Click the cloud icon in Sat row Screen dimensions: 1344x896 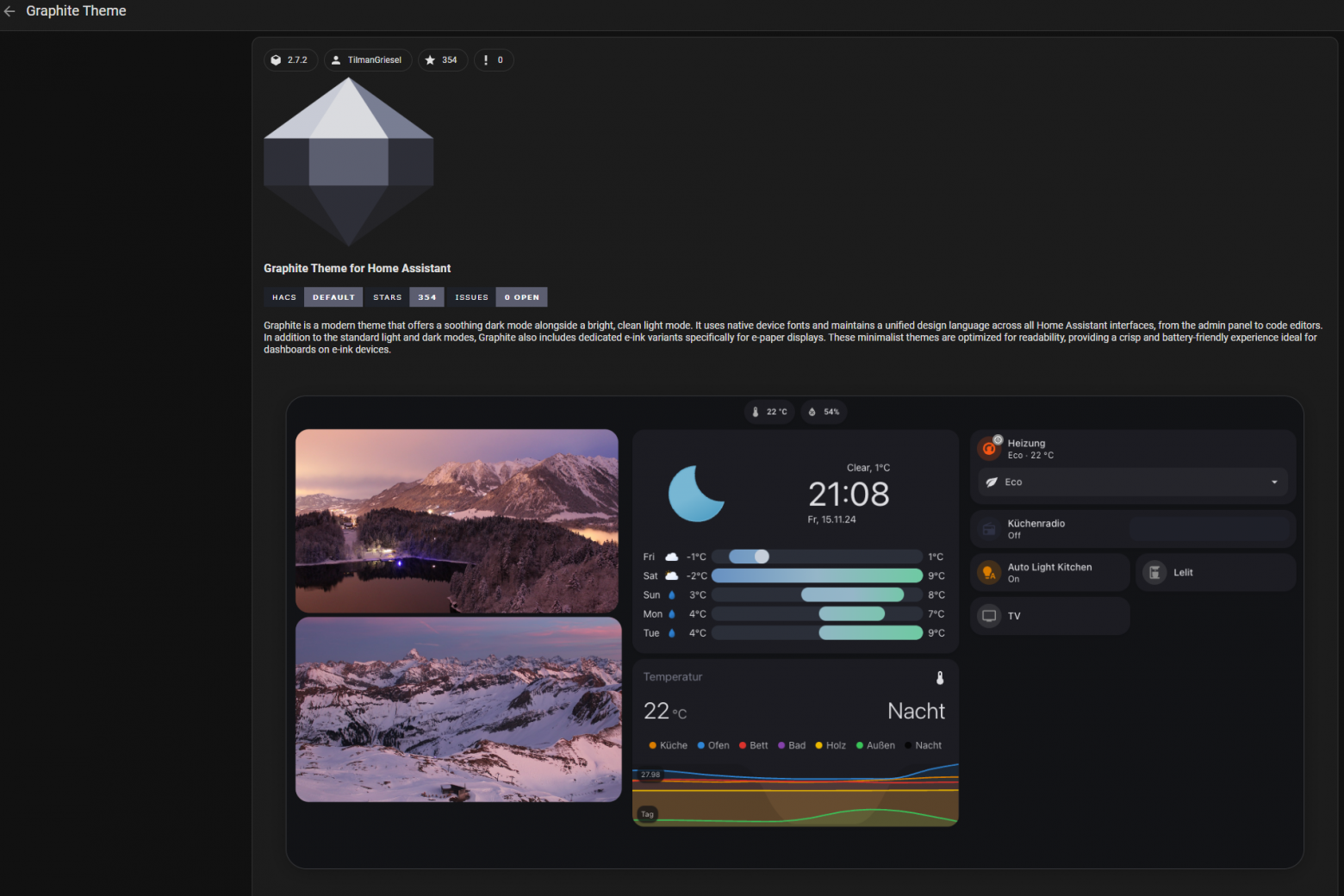tap(671, 576)
